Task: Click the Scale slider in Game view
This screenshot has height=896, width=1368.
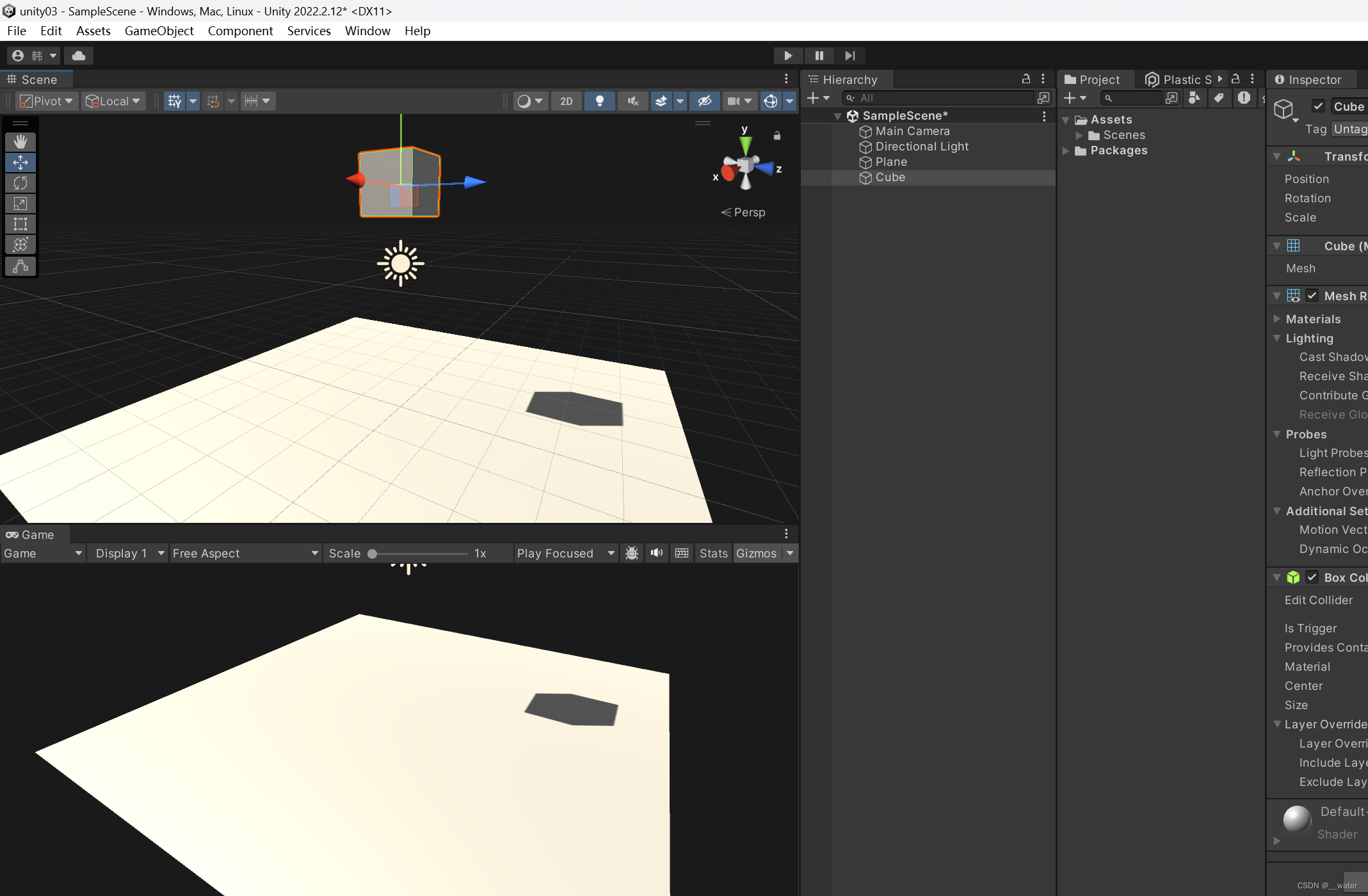Action: [372, 553]
